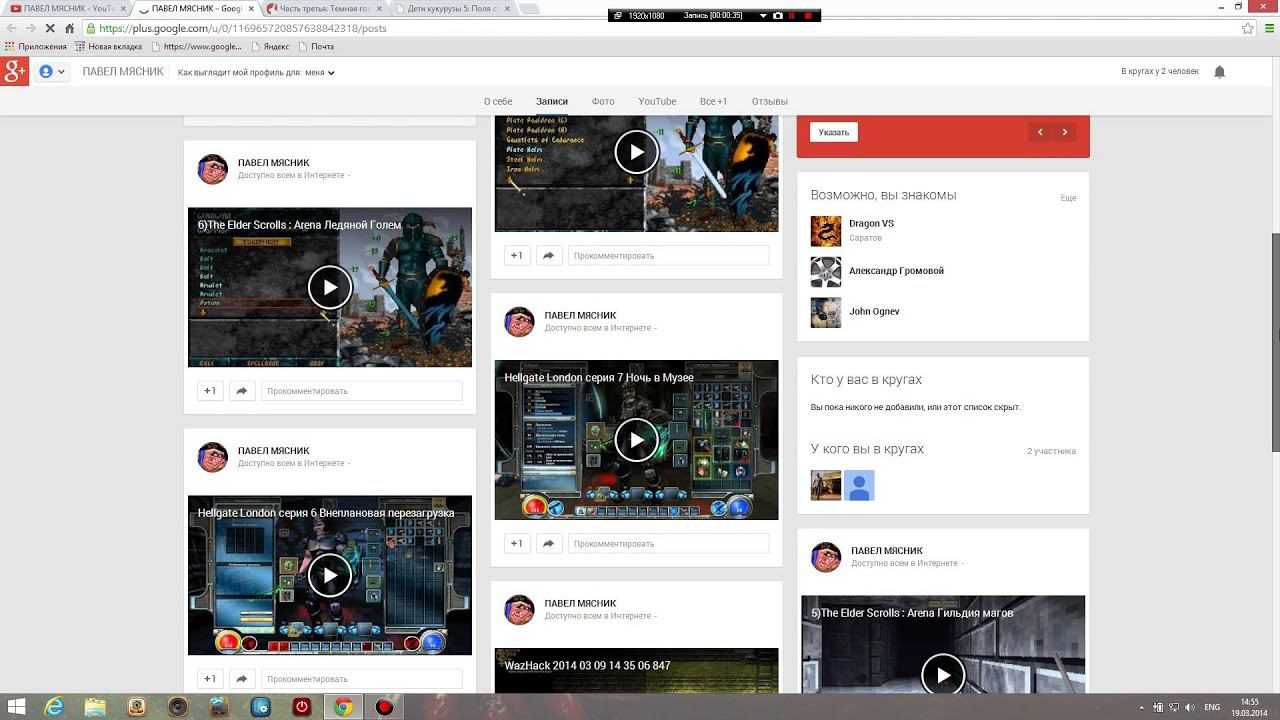Open visibility setting of the Ледяной Голем post
This screenshot has width=1280, height=720.
pos(294,176)
